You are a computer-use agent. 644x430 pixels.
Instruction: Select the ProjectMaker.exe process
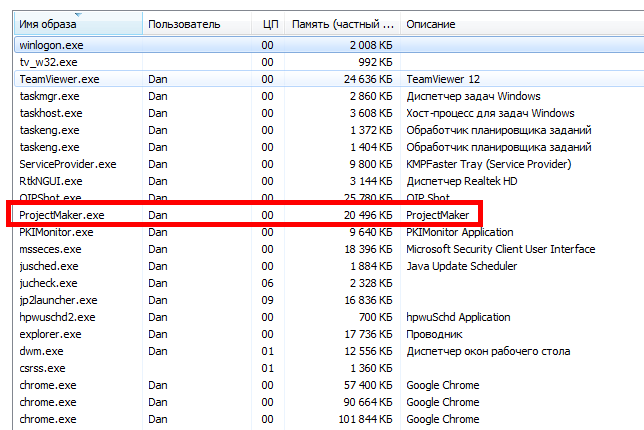[329, 215]
